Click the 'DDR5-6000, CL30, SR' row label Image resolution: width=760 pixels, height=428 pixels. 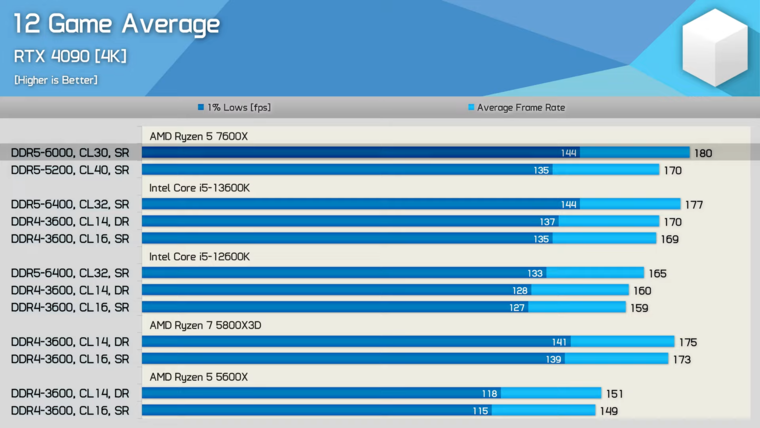tap(70, 153)
